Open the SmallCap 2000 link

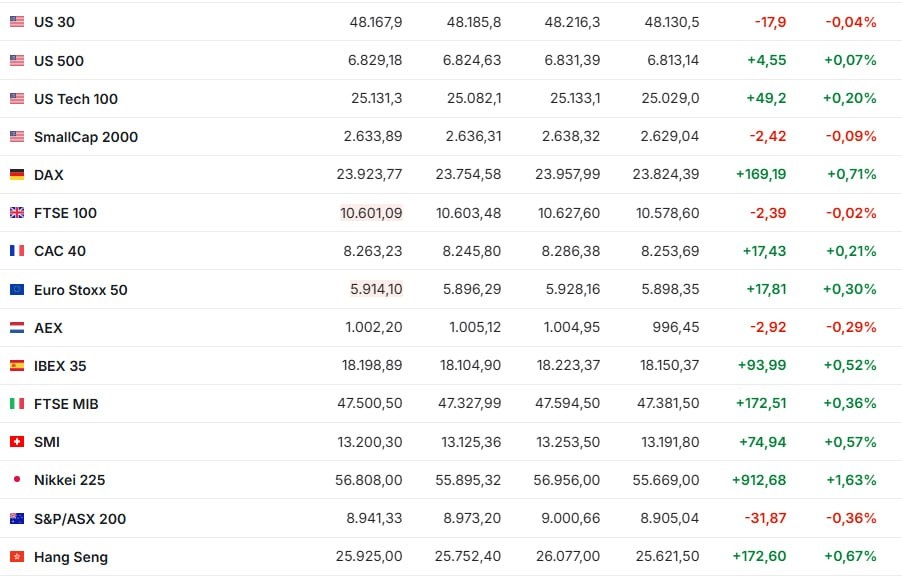(x=86, y=137)
